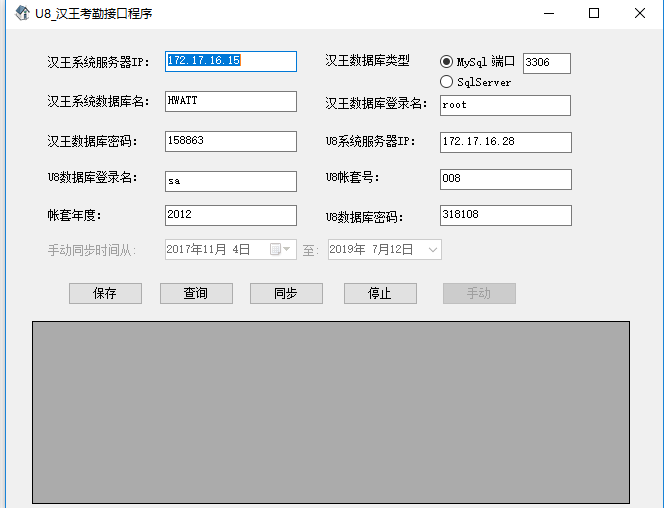The height and width of the screenshot is (508, 664).
Task: Click the app icon in title bar
Action: click(22, 13)
